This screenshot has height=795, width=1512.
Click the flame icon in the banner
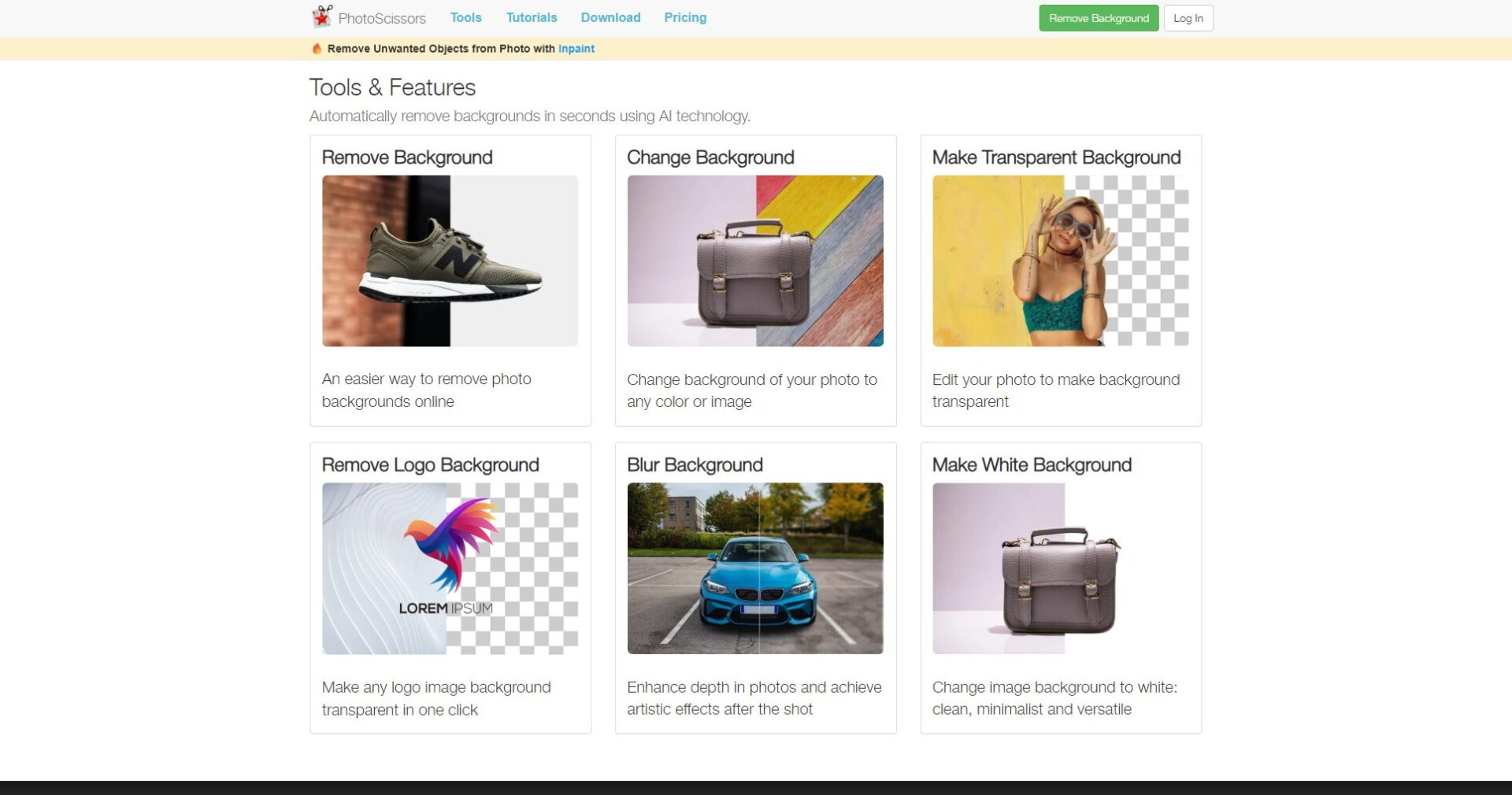coord(317,49)
